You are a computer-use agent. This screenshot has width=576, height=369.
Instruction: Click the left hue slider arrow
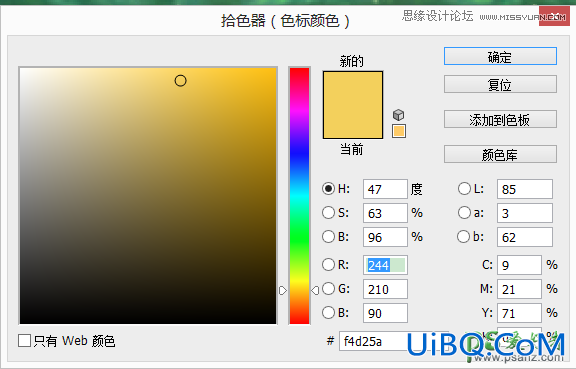[x=282, y=291]
